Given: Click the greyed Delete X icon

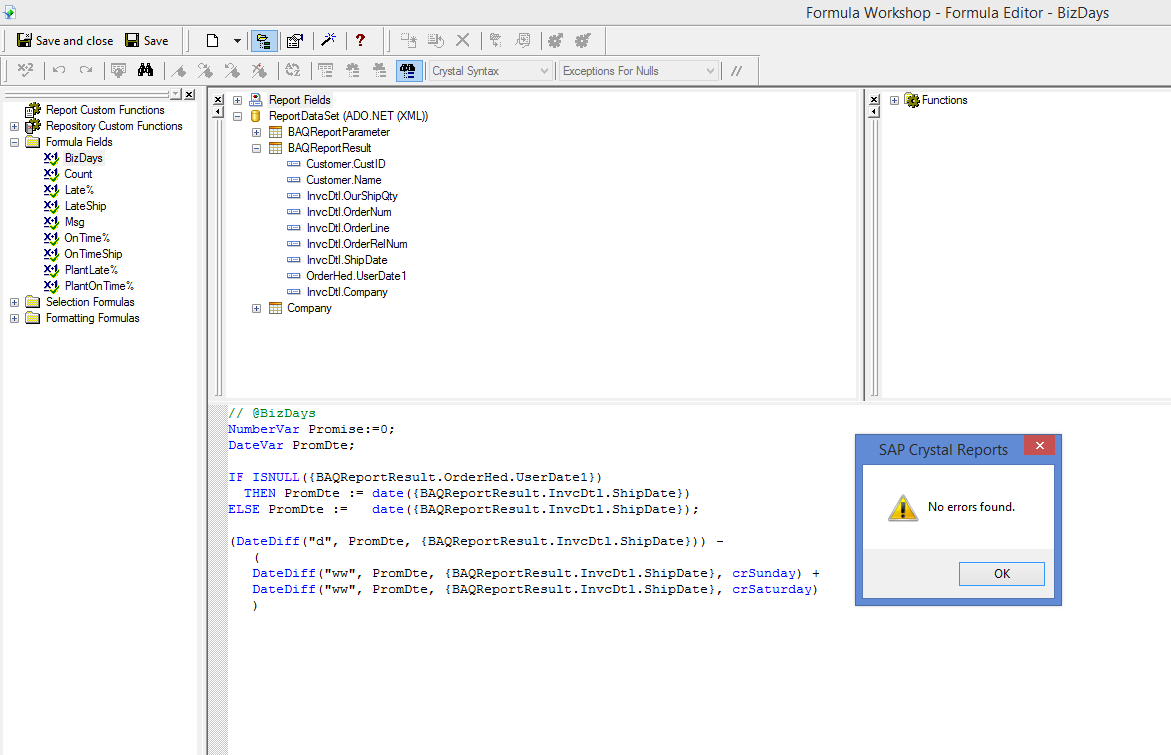Looking at the screenshot, I should coord(463,40).
